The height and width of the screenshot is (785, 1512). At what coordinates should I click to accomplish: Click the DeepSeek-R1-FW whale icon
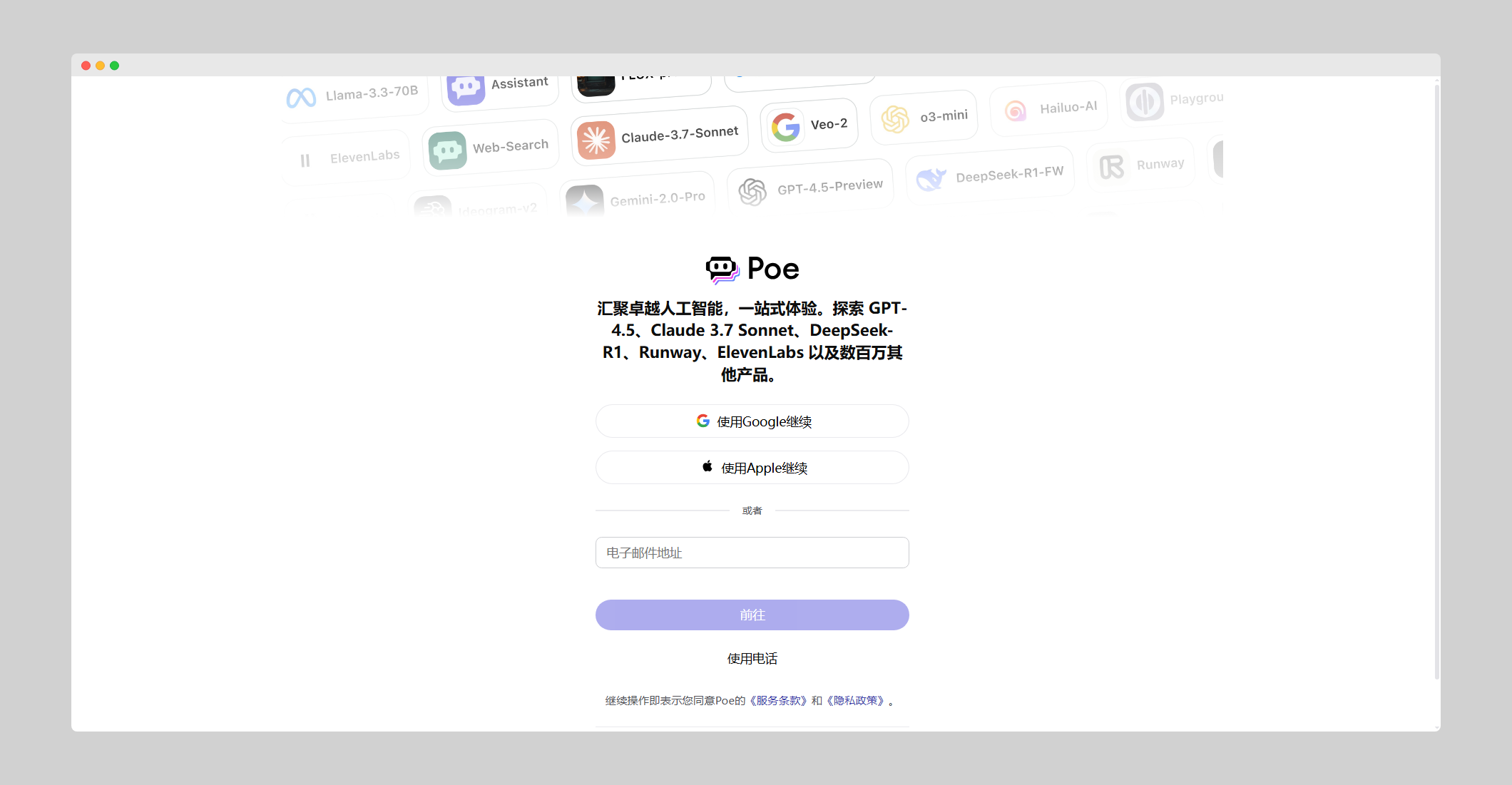click(x=931, y=179)
